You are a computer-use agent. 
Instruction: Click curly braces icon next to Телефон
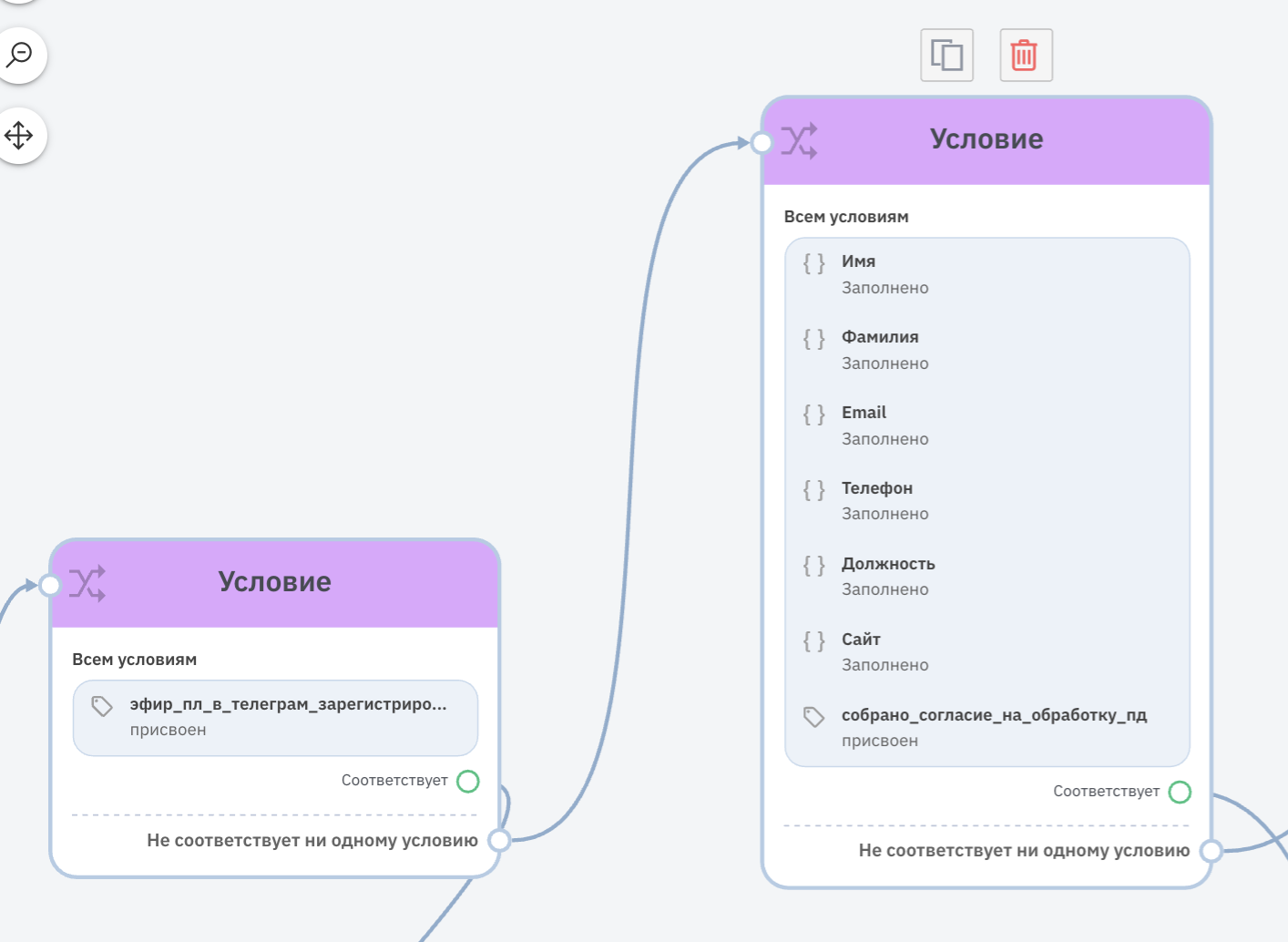(814, 490)
